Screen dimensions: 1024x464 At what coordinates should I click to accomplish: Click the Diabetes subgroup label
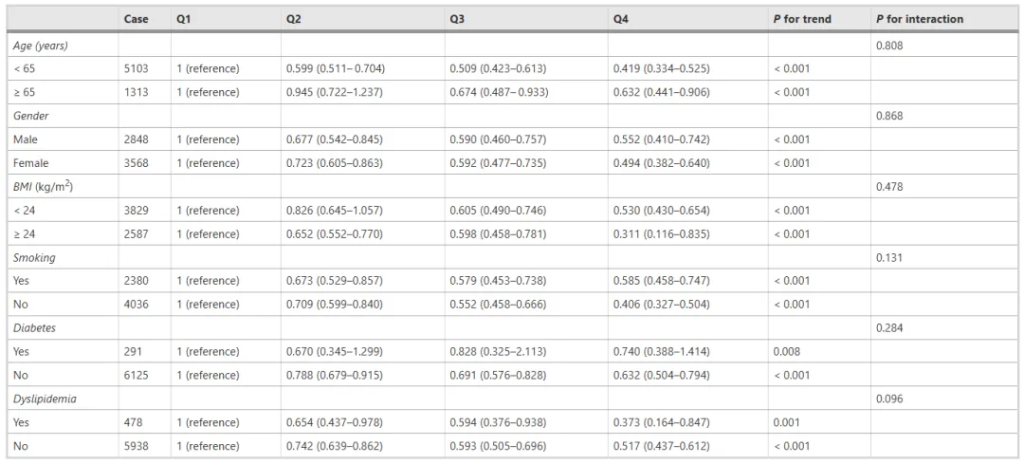point(34,328)
